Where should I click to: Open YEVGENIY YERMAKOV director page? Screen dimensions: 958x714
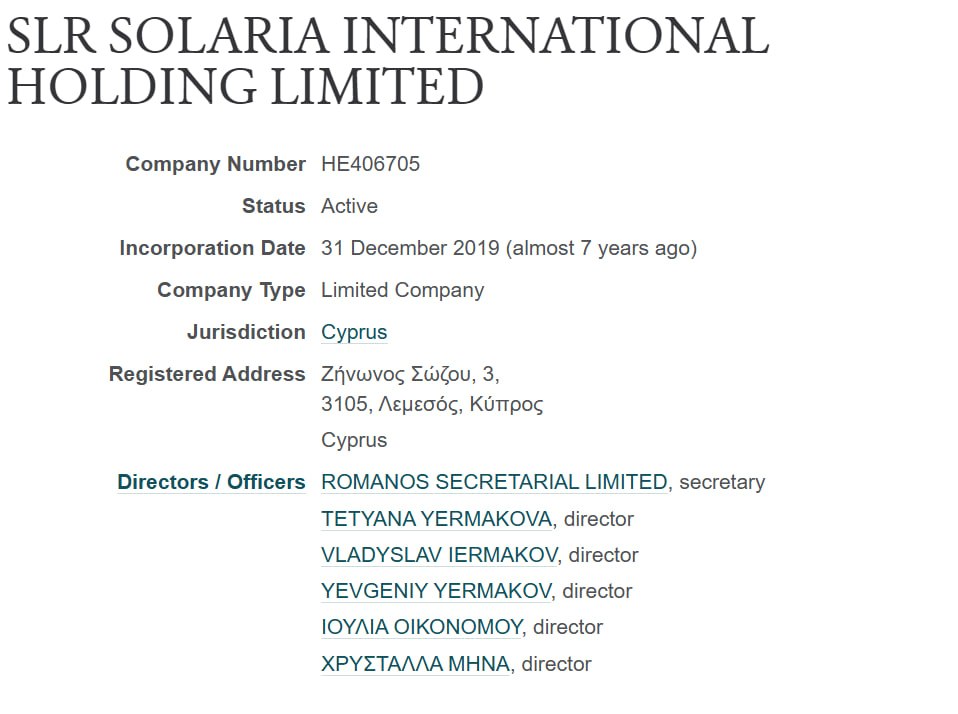tap(436, 591)
